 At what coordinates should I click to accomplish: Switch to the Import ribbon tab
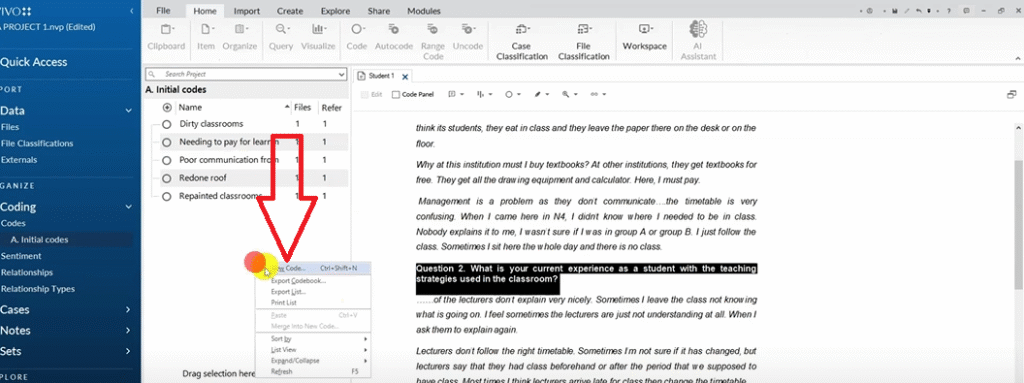[x=247, y=11]
